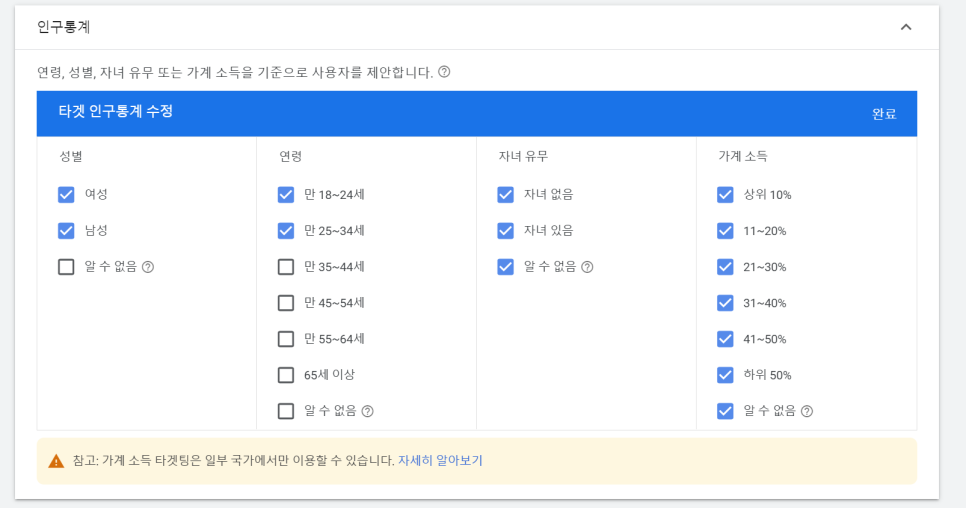The width and height of the screenshot is (966, 508).
Task: Open help icon beside age 알 수 없음
Action: point(367,411)
